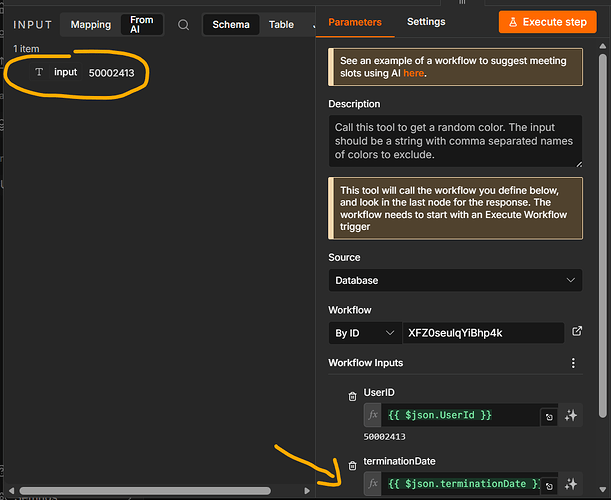Viewport: 611px width, 500px height.
Task: Click the '1 item' count label
Action: [26, 49]
